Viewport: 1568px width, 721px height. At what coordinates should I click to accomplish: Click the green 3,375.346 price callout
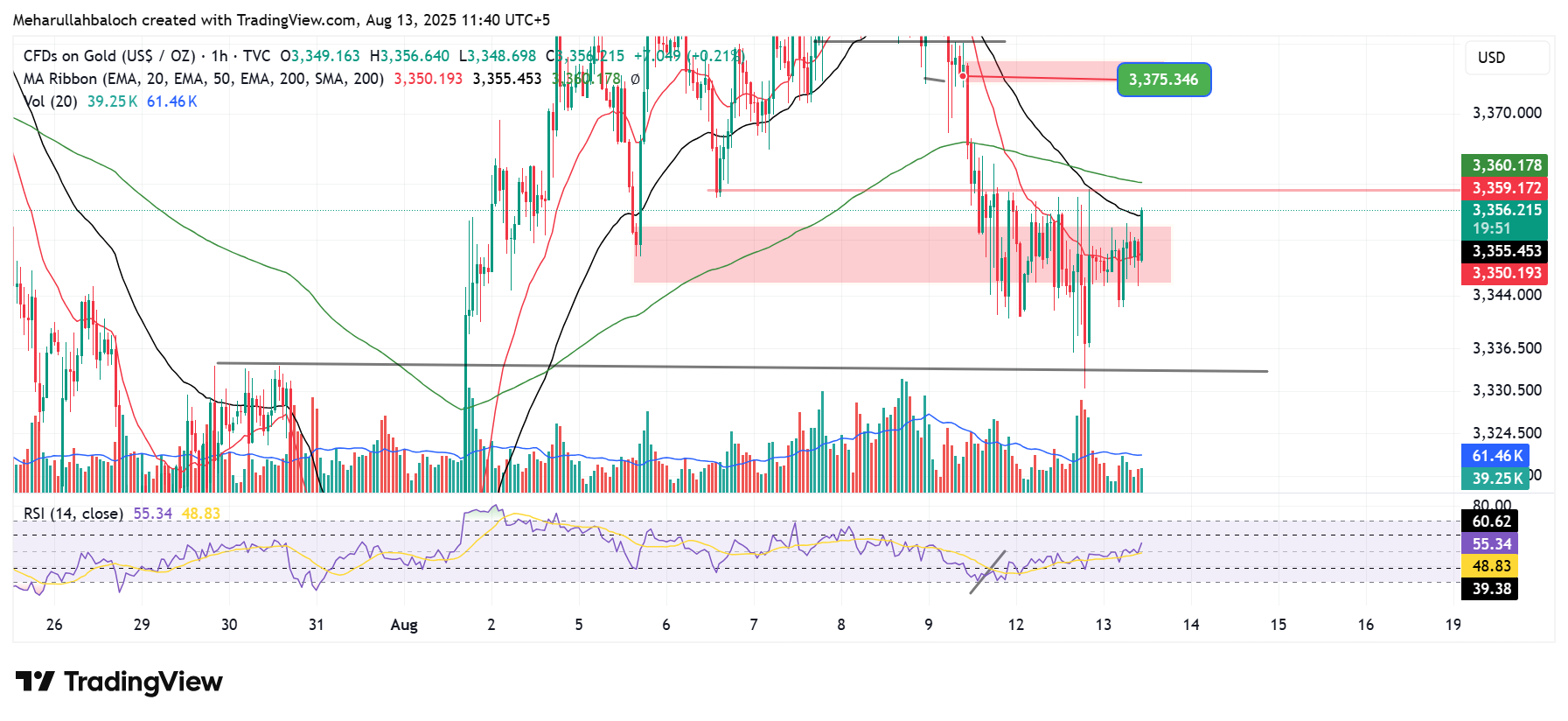(x=1163, y=80)
